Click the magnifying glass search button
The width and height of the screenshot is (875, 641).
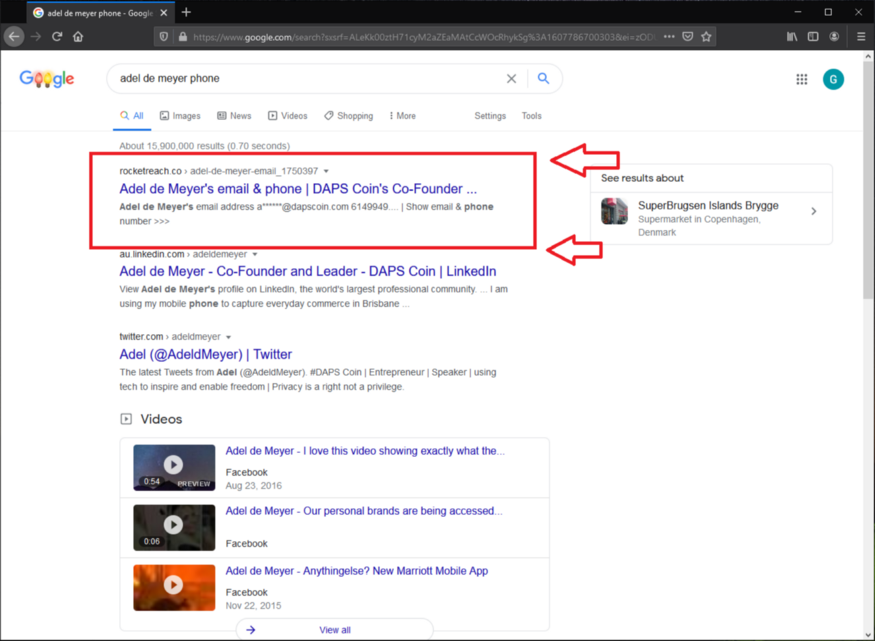pyautogui.click(x=543, y=78)
